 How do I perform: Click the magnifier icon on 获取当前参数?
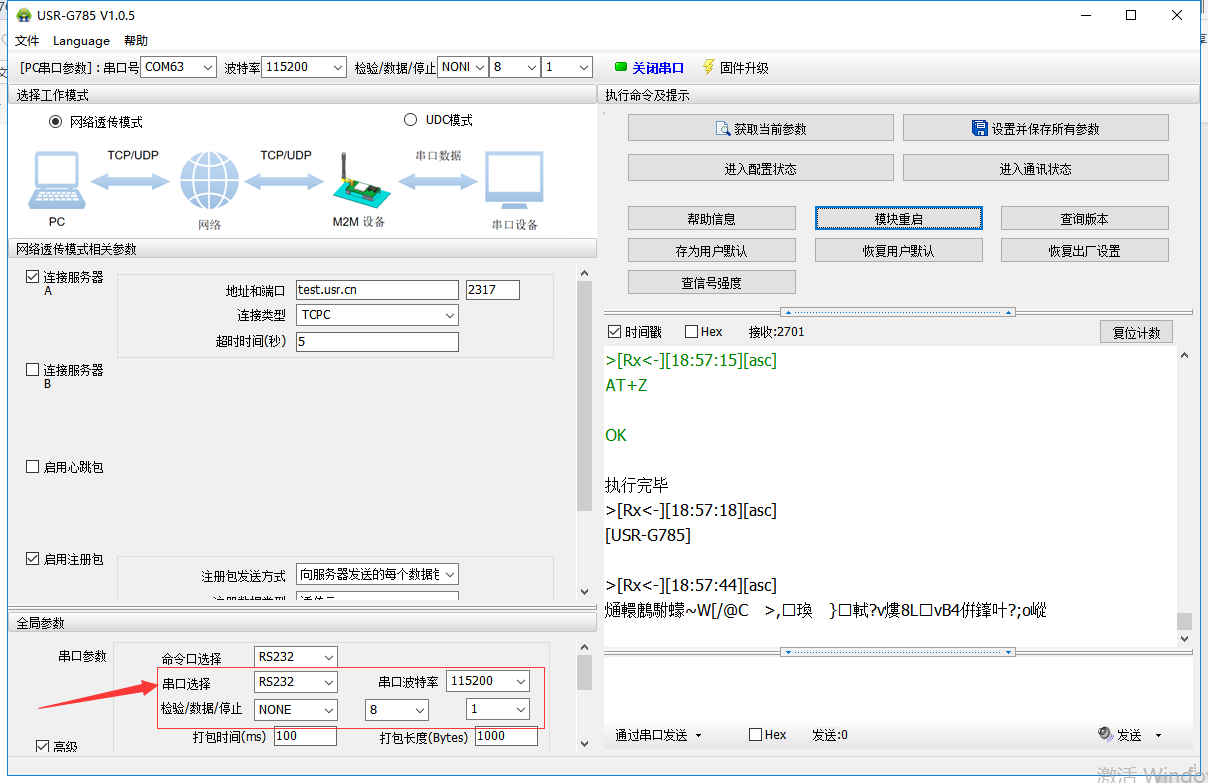(723, 129)
